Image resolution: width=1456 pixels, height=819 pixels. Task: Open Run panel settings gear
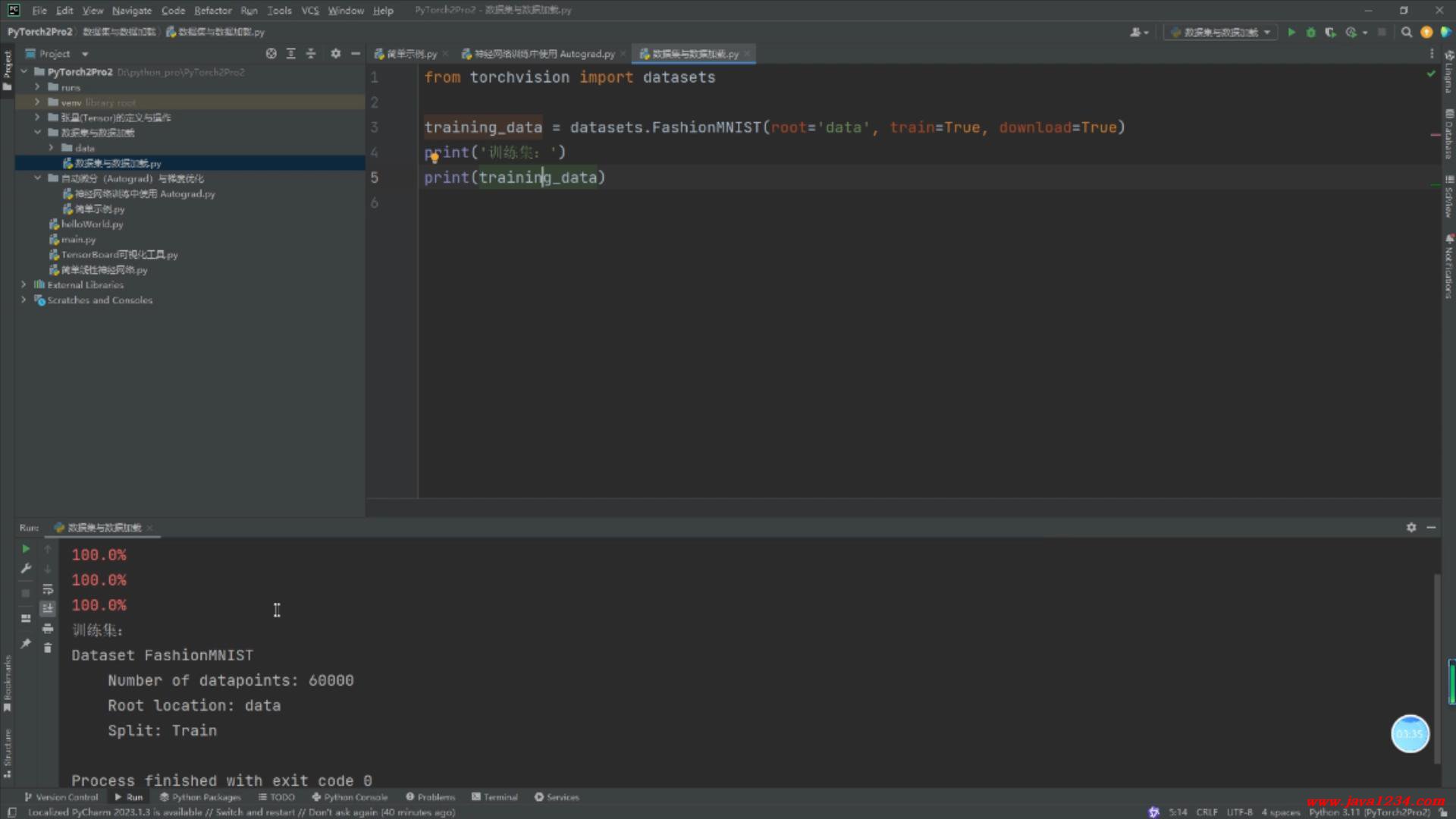point(1411,527)
